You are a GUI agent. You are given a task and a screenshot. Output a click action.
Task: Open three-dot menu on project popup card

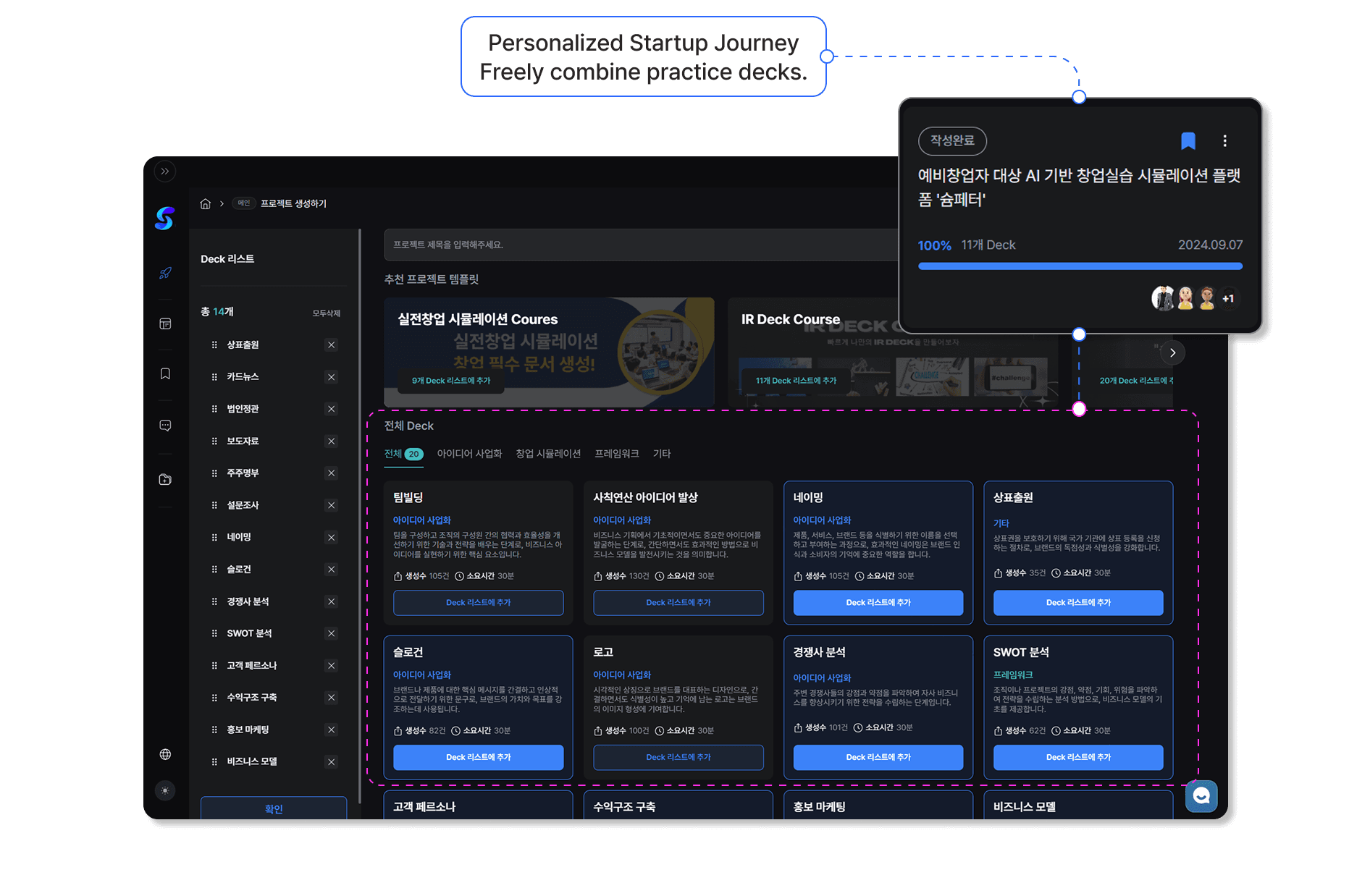(x=1225, y=141)
